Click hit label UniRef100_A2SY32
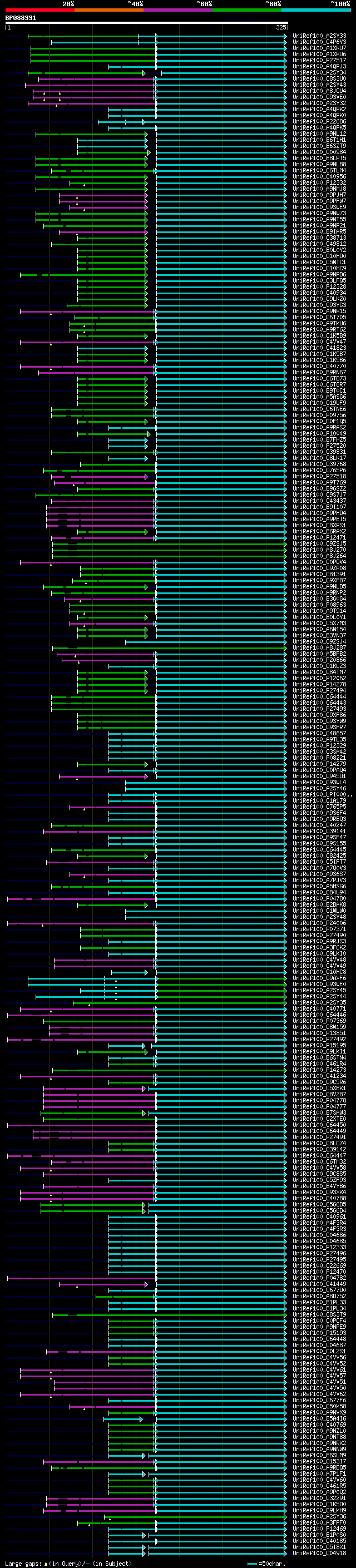Screen dimensions: 356x1568 coord(319,103)
